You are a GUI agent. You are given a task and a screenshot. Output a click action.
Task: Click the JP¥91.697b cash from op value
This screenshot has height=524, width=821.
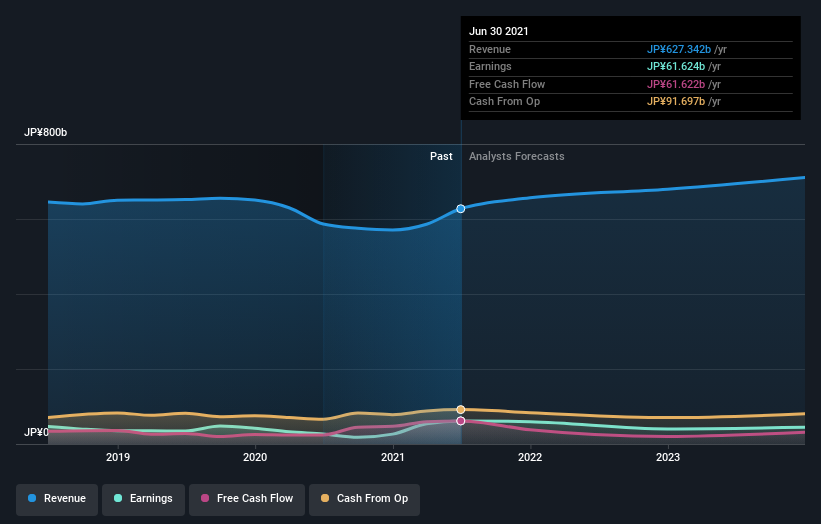click(676, 102)
